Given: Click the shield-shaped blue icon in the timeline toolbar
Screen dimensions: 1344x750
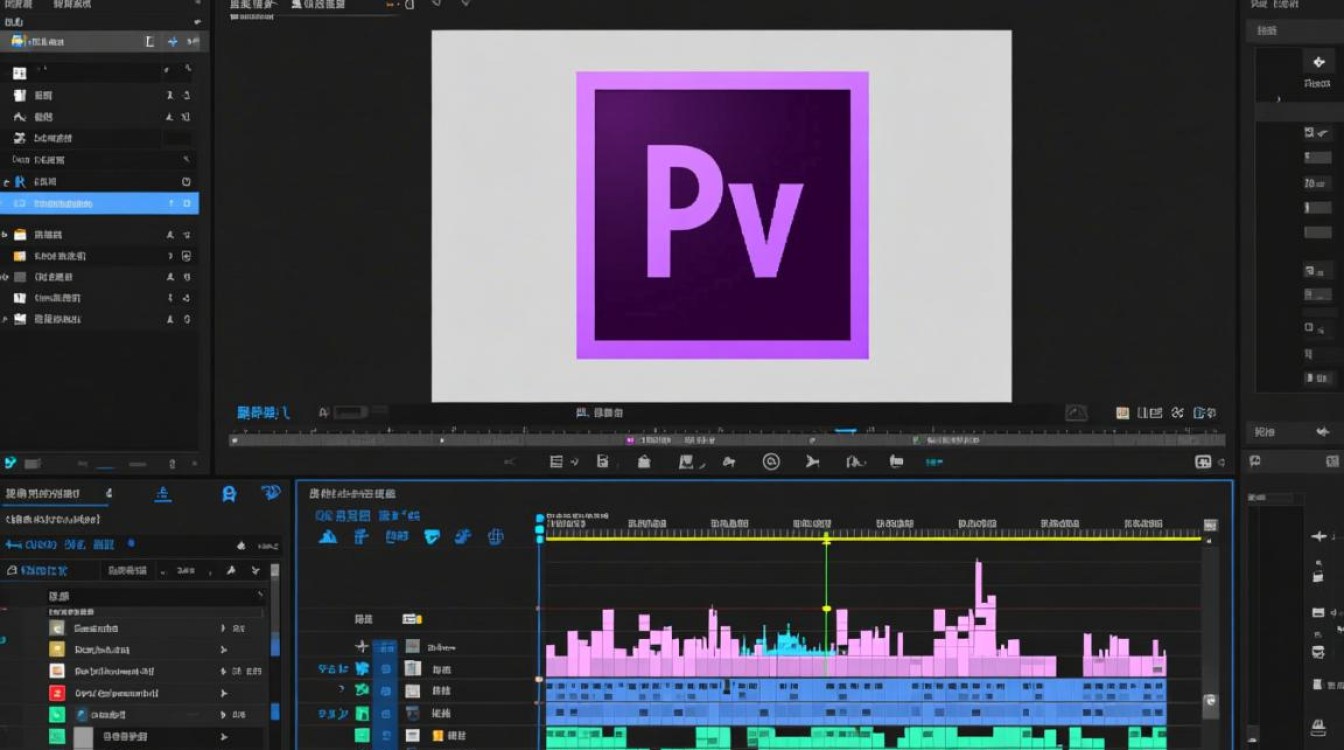Looking at the screenshot, I should tap(432, 537).
